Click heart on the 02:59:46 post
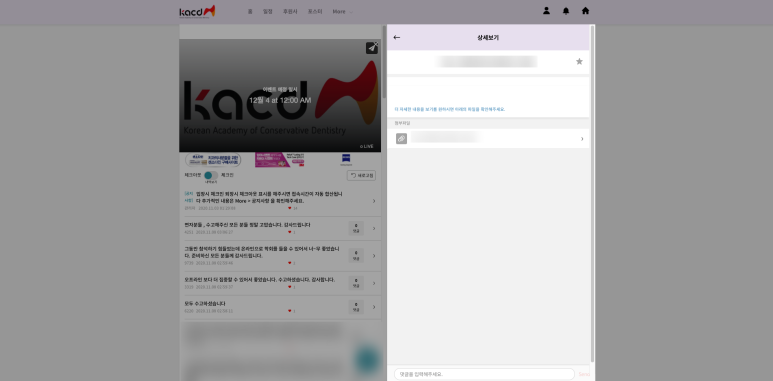Screen dimensions: 773x381 click(x=290, y=263)
